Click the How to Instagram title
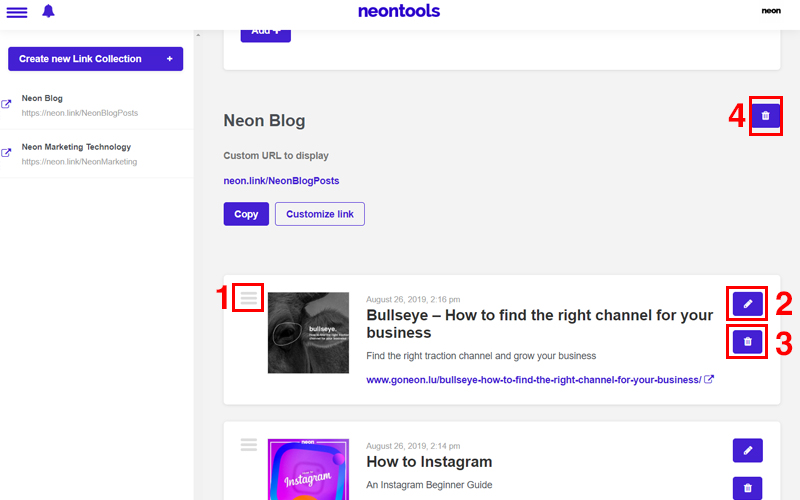This screenshot has width=800, height=500. pos(429,462)
